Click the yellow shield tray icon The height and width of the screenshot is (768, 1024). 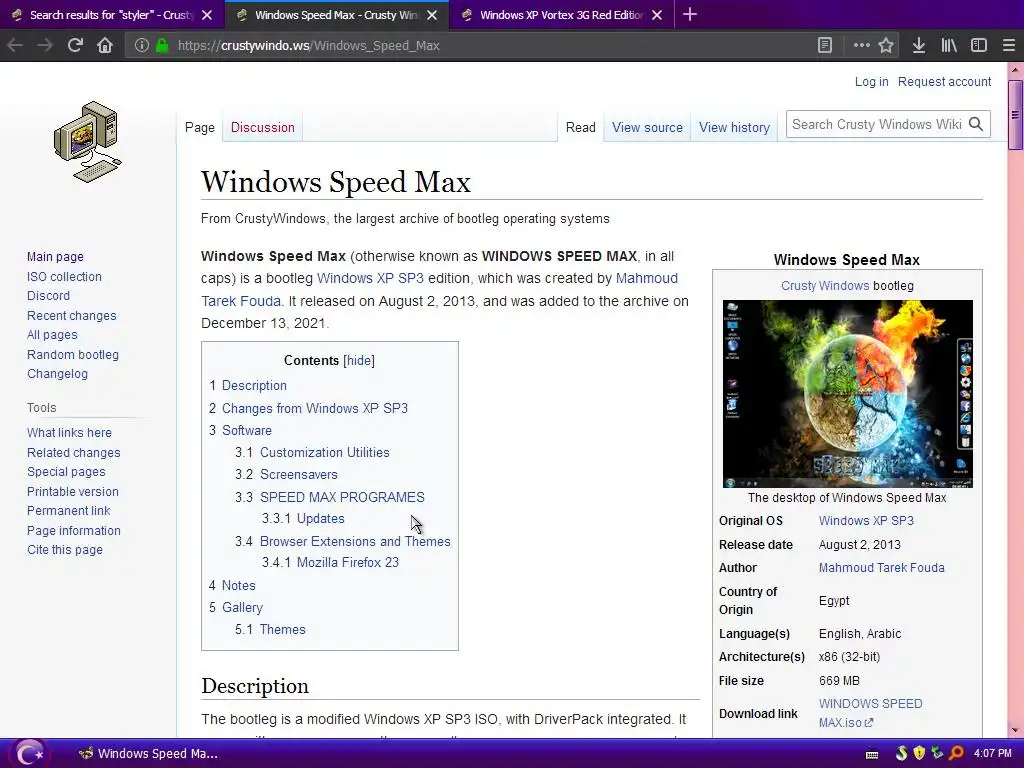pyautogui.click(x=920, y=754)
